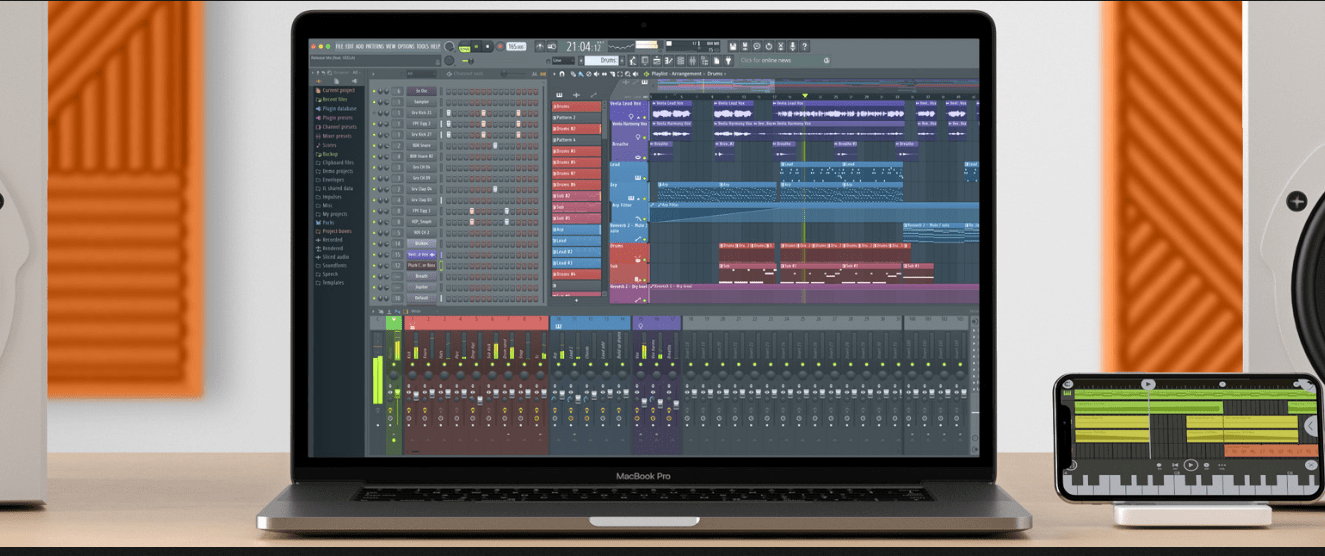
Task: Click the circular arrow undo history icon
Action: pos(769,46)
